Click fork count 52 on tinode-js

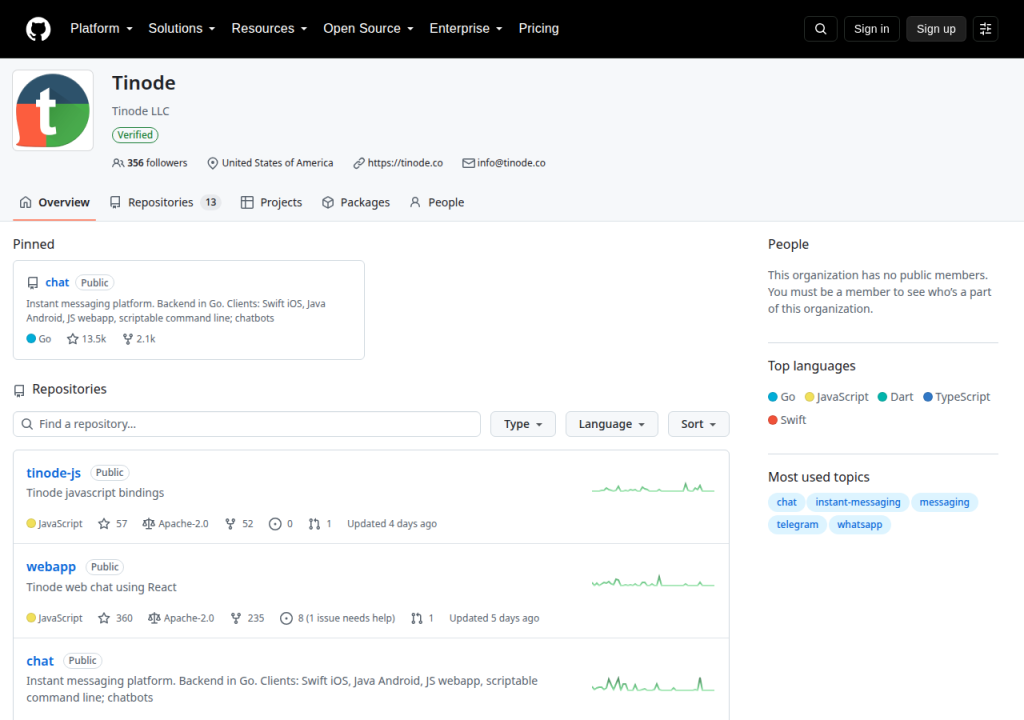tap(238, 523)
